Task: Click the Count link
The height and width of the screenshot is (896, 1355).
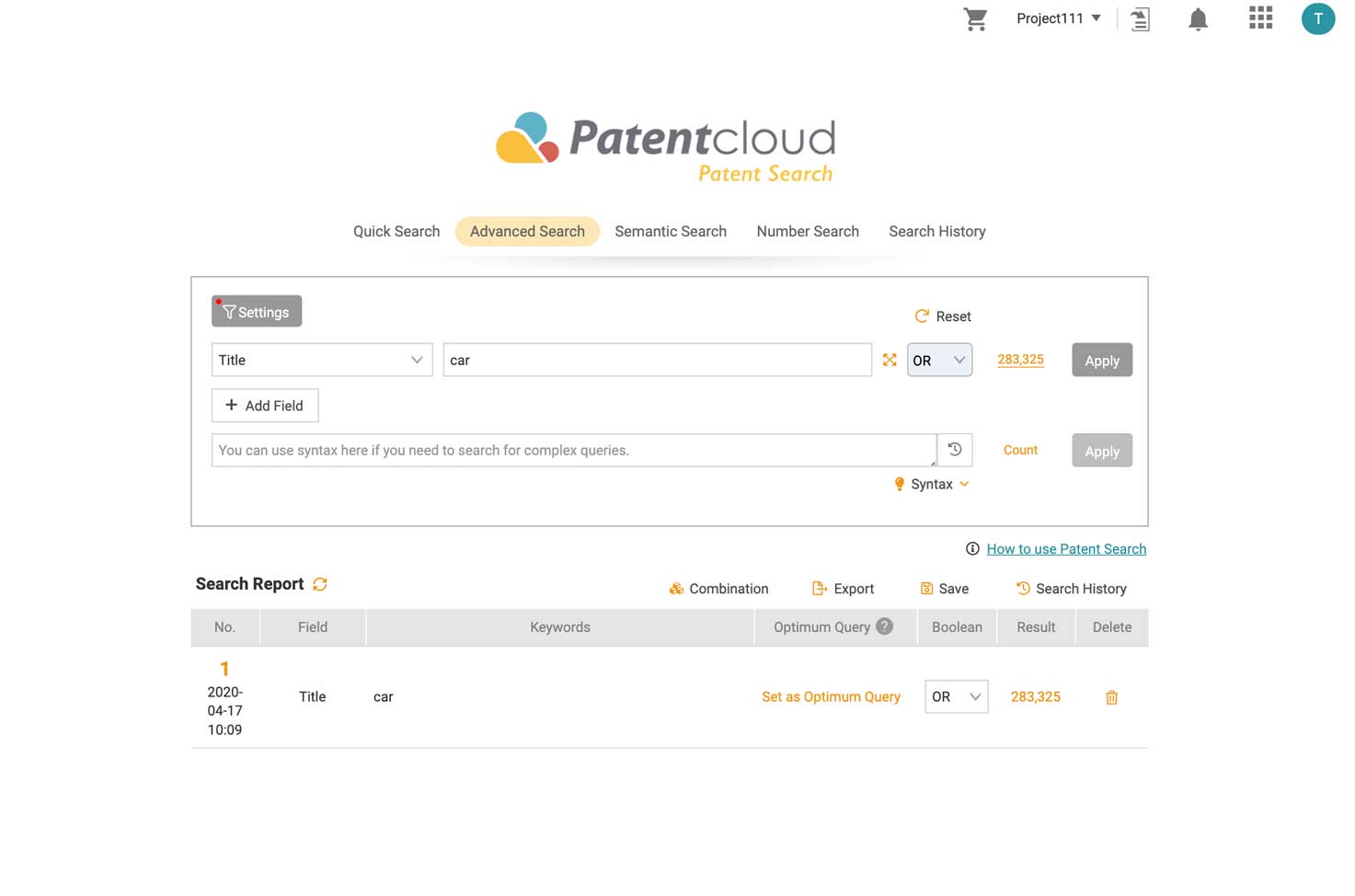Action: [x=1020, y=450]
